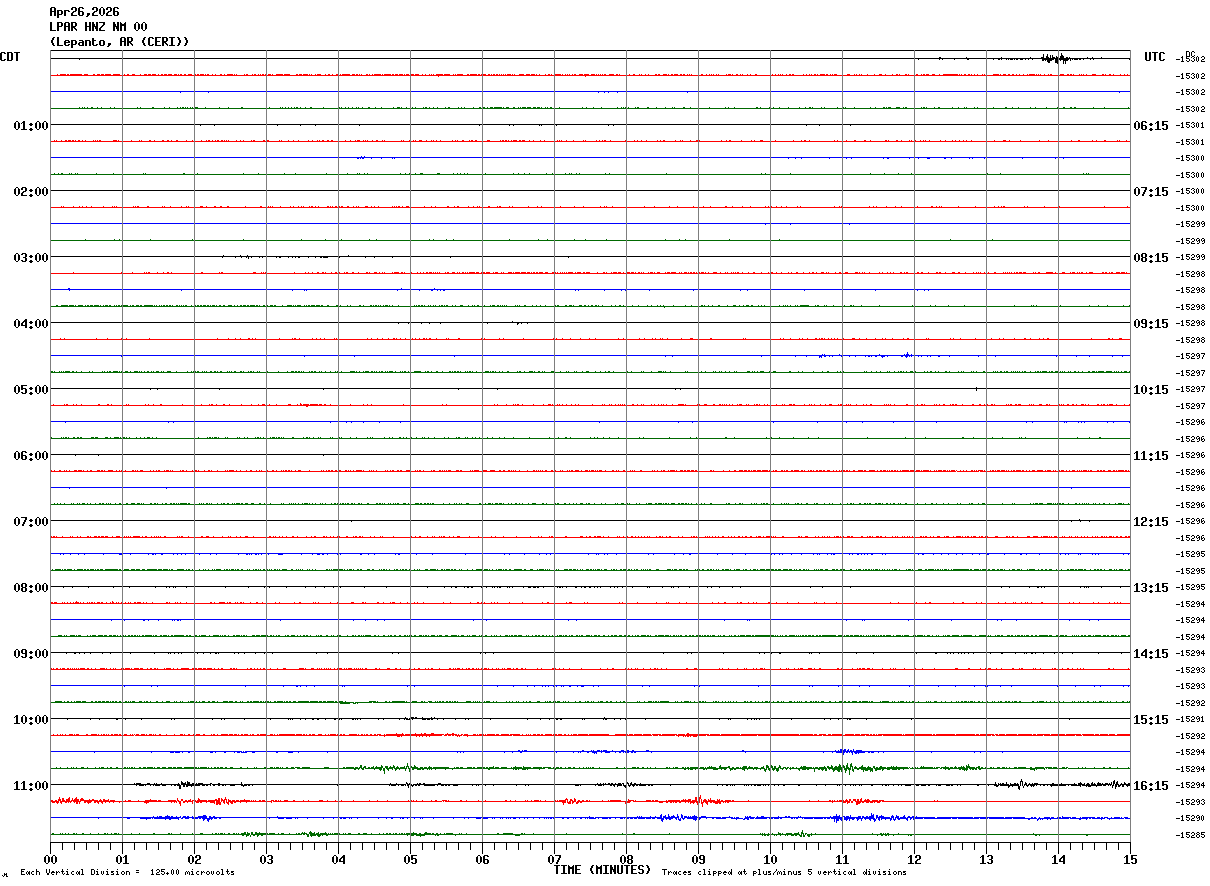Click the DC column header at top right
Viewport: 1210px width, 886px height.
click(1190, 54)
